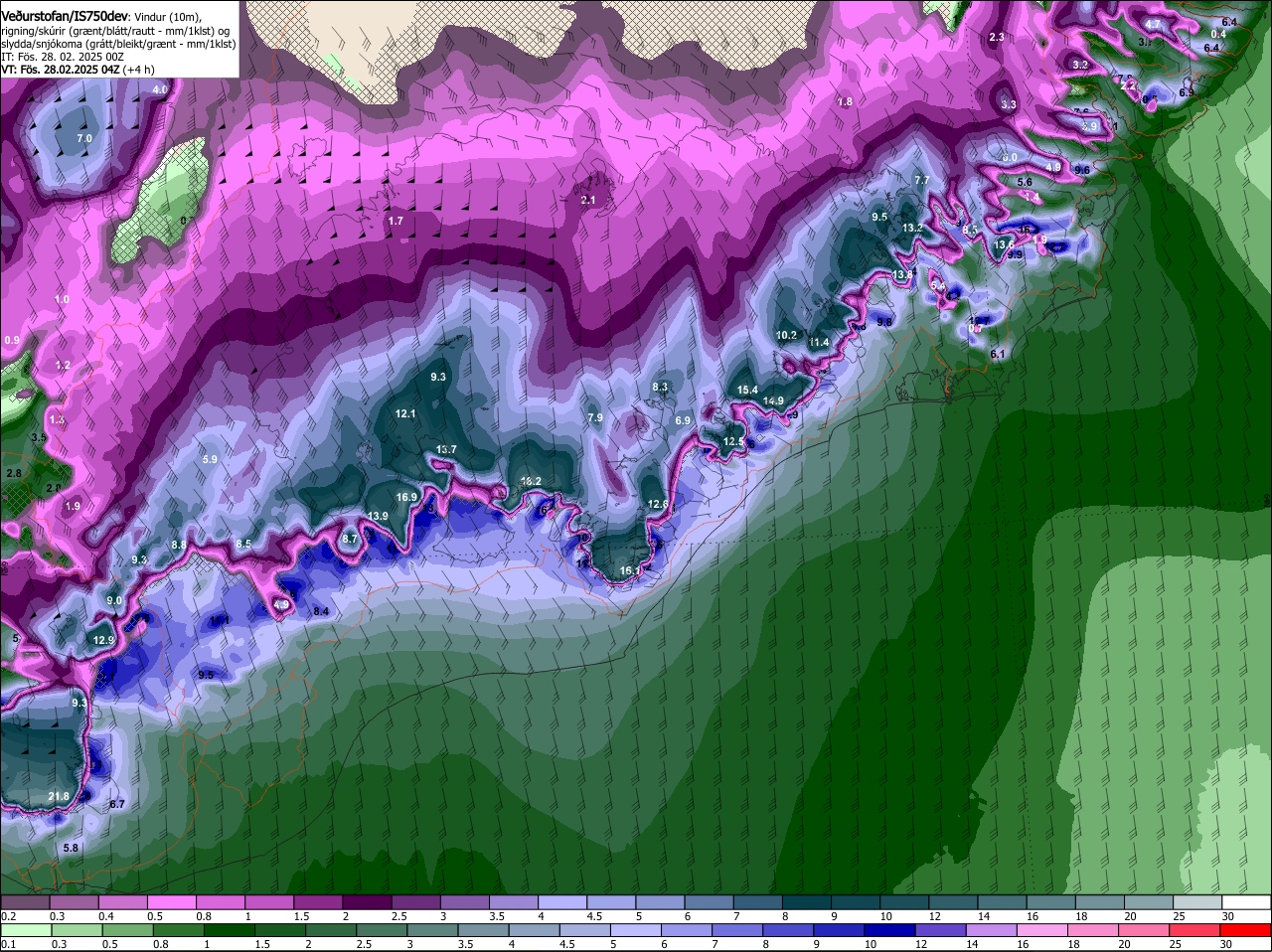Click the 7.7 map value label

(921, 180)
